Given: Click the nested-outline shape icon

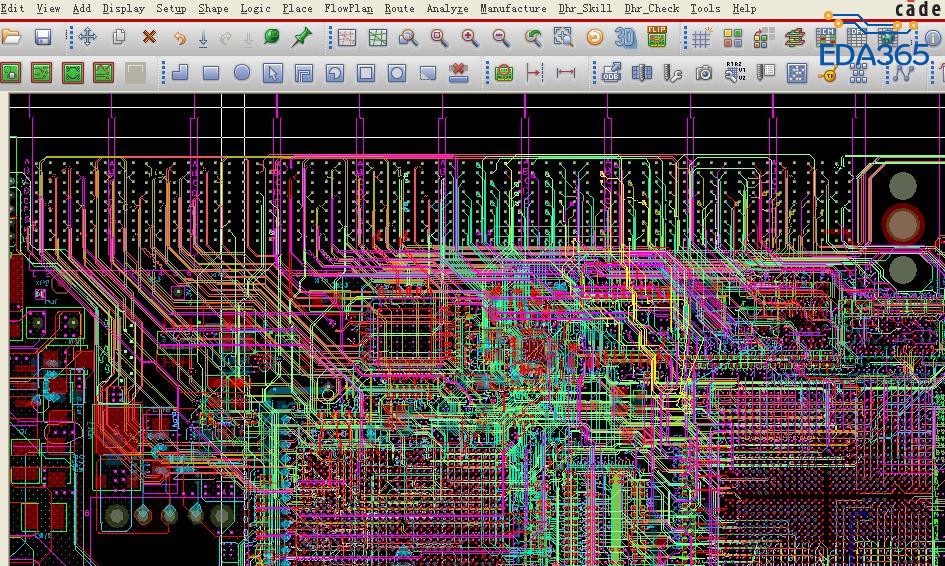Looking at the screenshot, I should point(304,73).
